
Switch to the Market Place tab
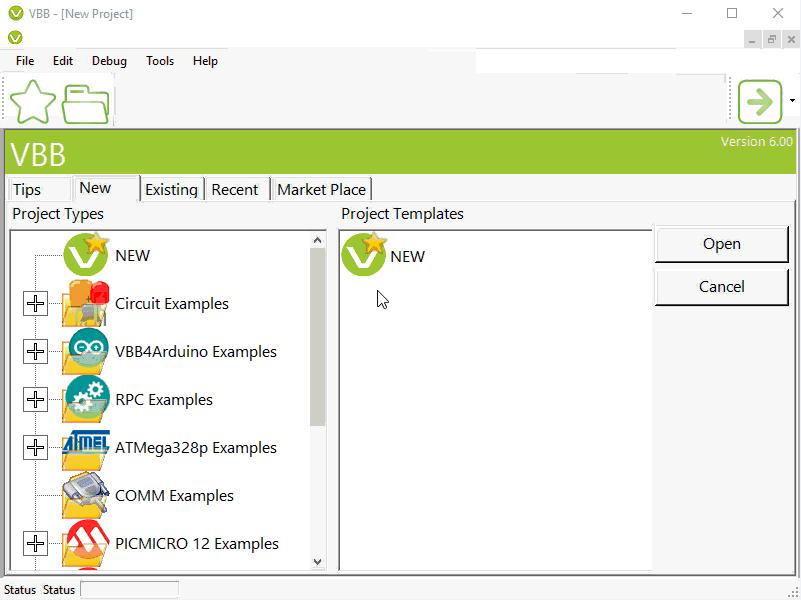click(x=322, y=189)
